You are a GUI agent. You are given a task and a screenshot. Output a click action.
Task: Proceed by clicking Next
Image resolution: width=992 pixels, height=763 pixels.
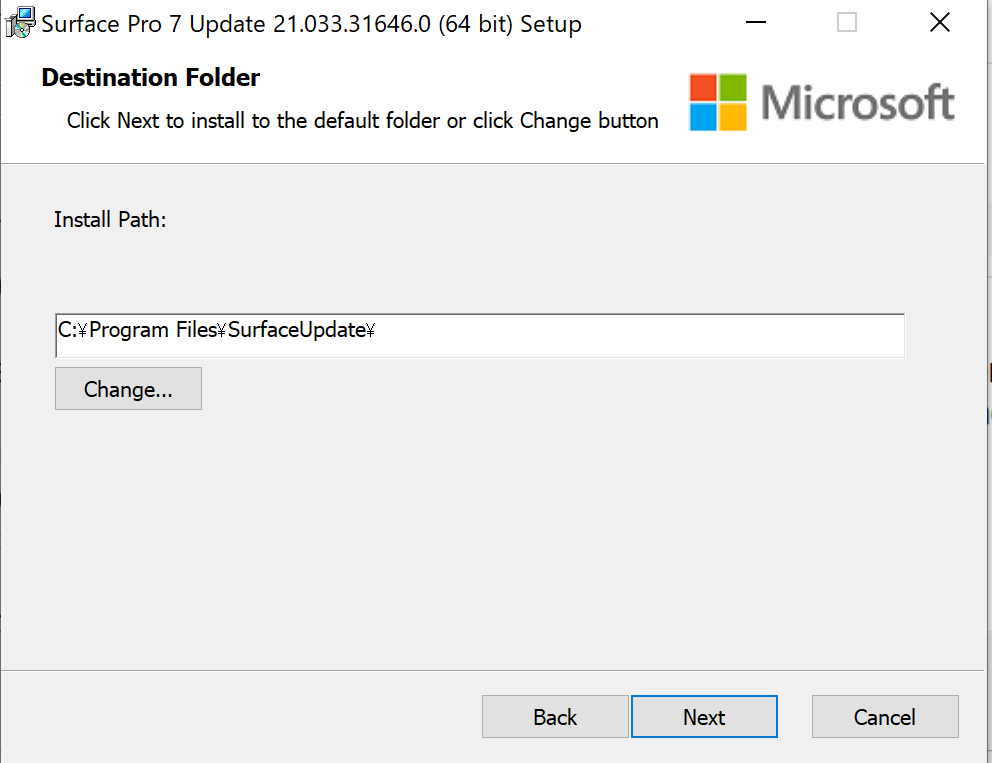pos(704,717)
